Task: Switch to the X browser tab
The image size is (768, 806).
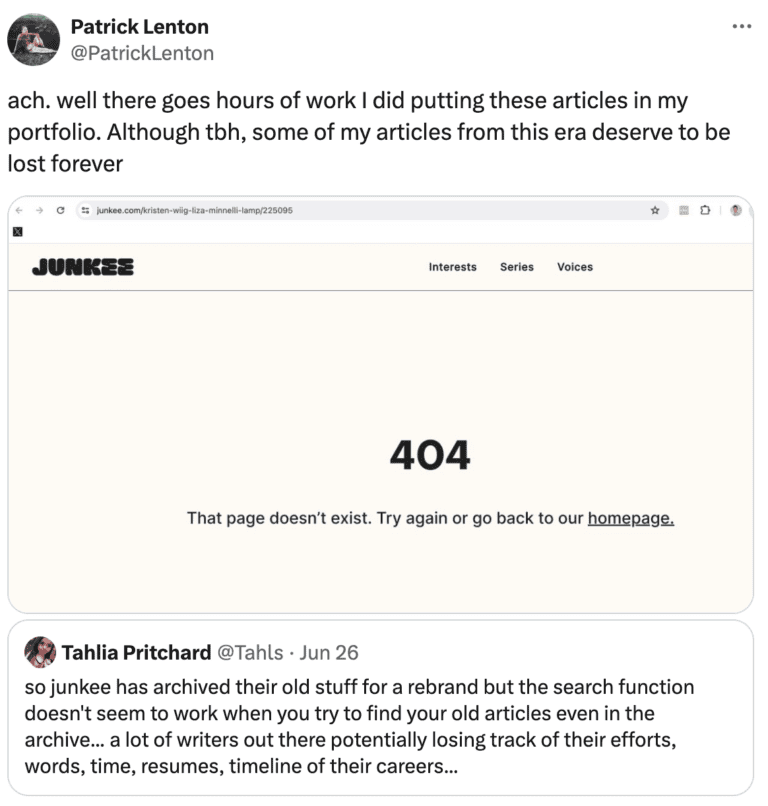Action: point(19,232)
